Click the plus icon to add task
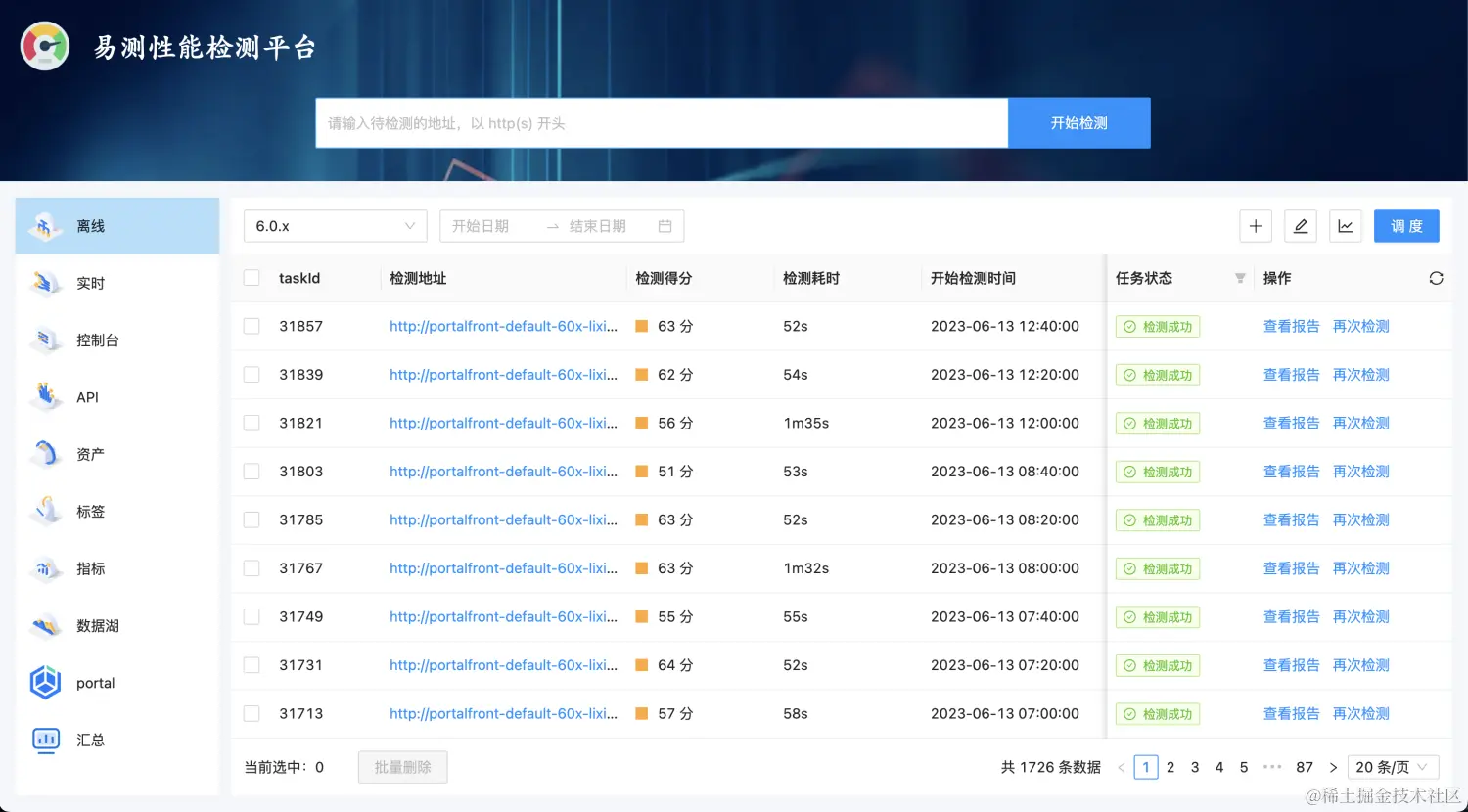Viewport: 1468px width, 812px height. pyautogui.click(x=1256, y=226)
